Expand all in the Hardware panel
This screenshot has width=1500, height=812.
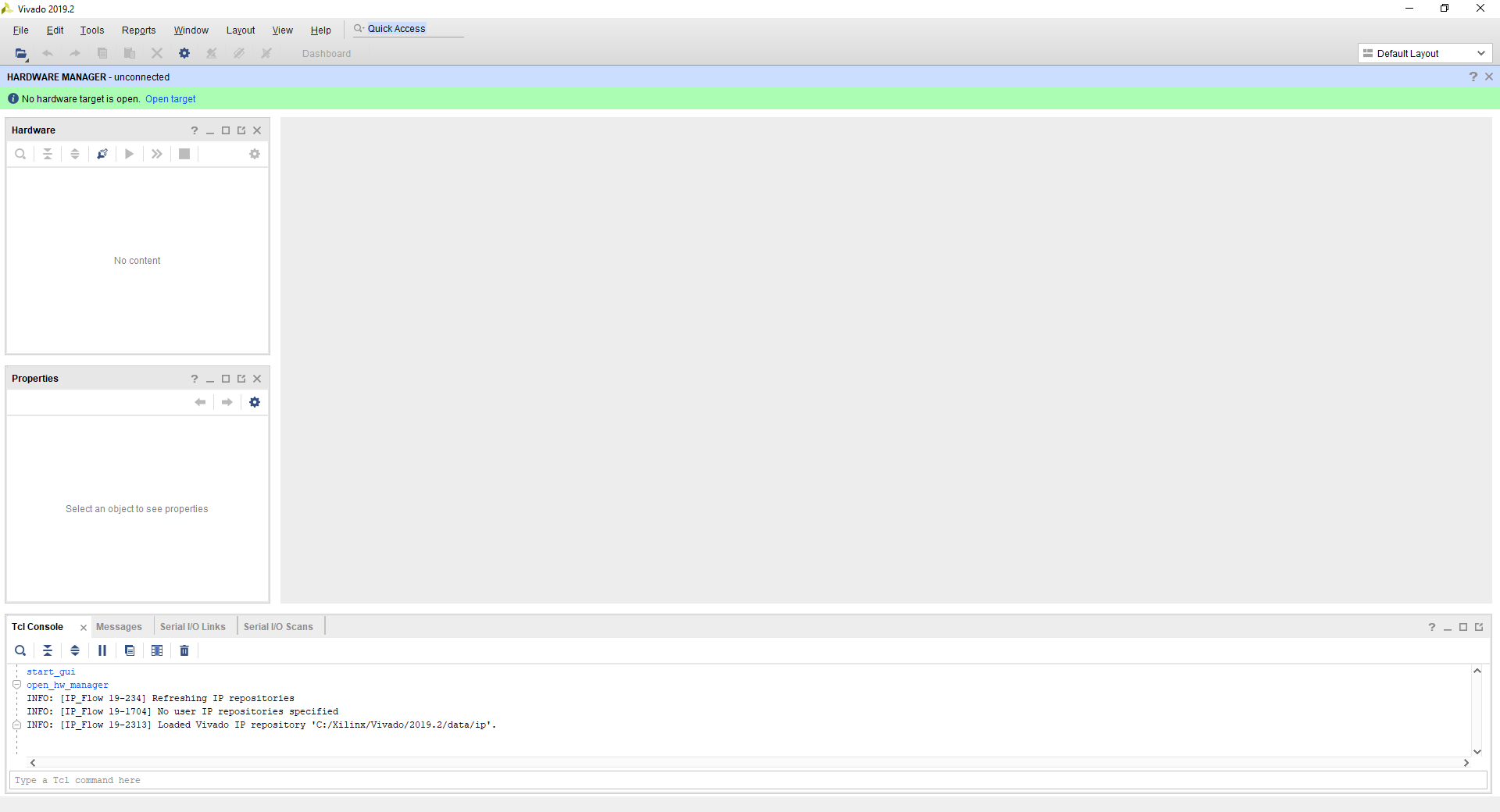75,154
